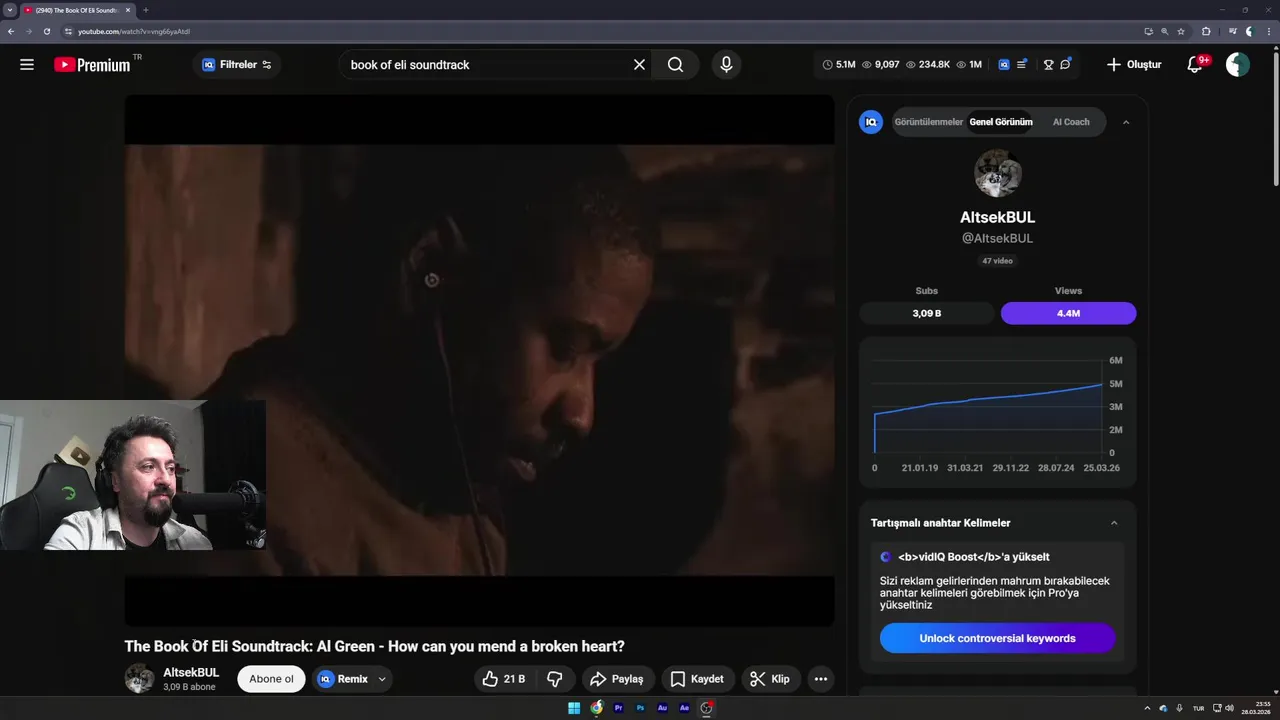
Task: Dislike the video with thumbs down
Action: [x=554, y=679]
